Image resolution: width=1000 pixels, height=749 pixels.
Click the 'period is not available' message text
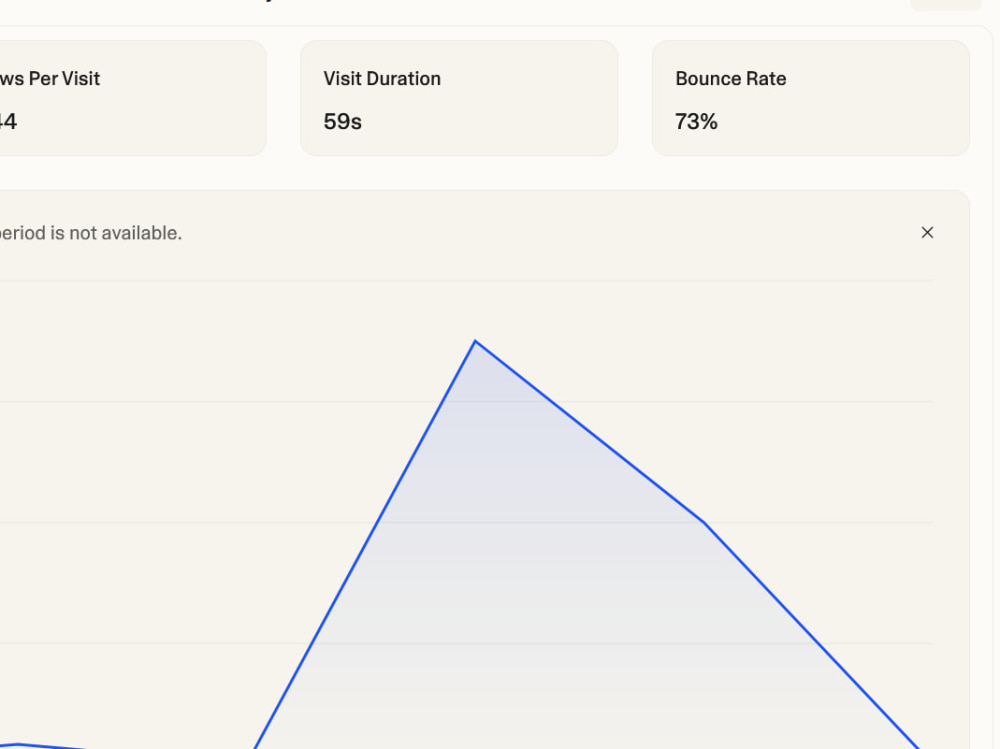pos(91,233)
